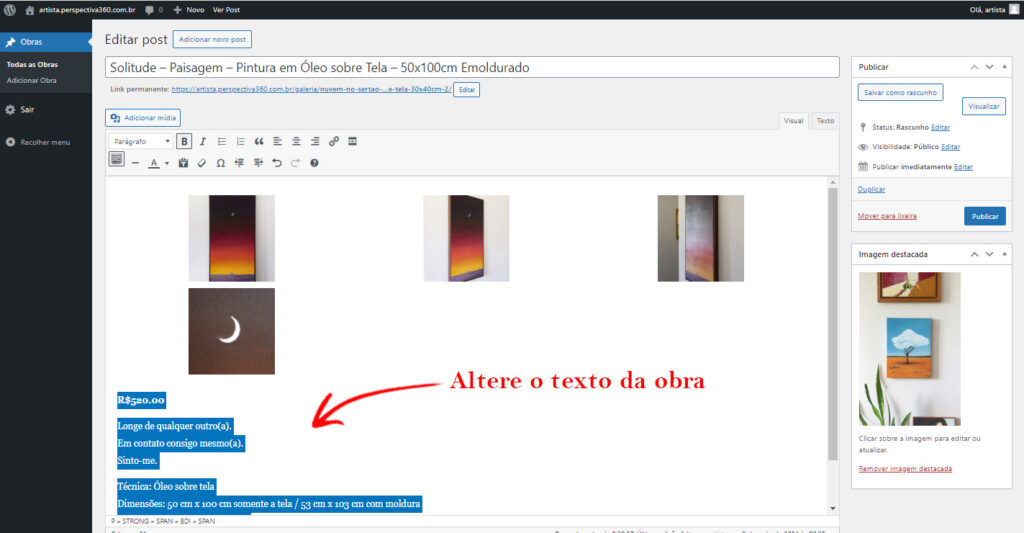Click the featured image to edit
1024x533 pixels.
pos(909,349)
